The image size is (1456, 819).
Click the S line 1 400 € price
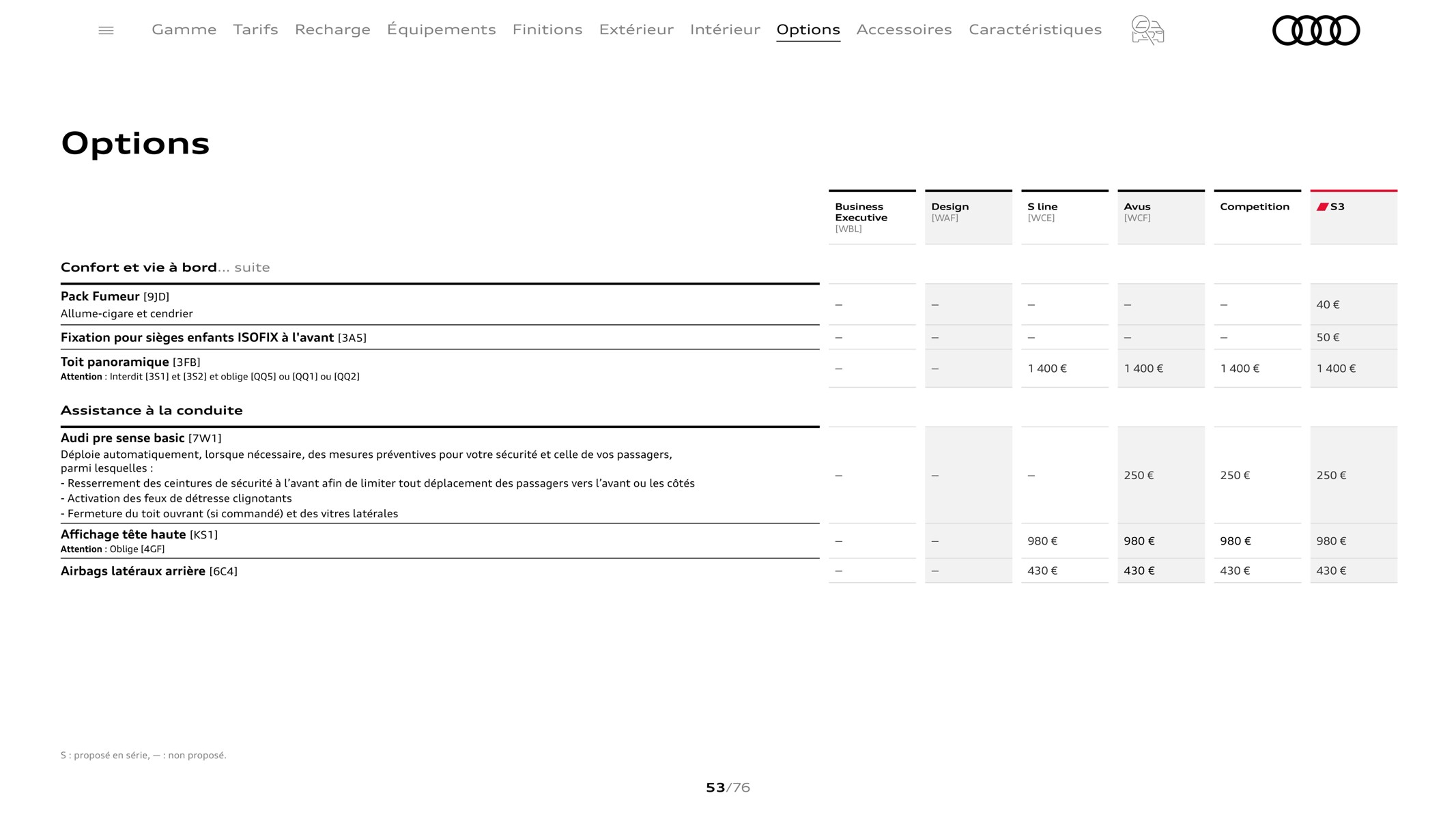pos(1047,369)
